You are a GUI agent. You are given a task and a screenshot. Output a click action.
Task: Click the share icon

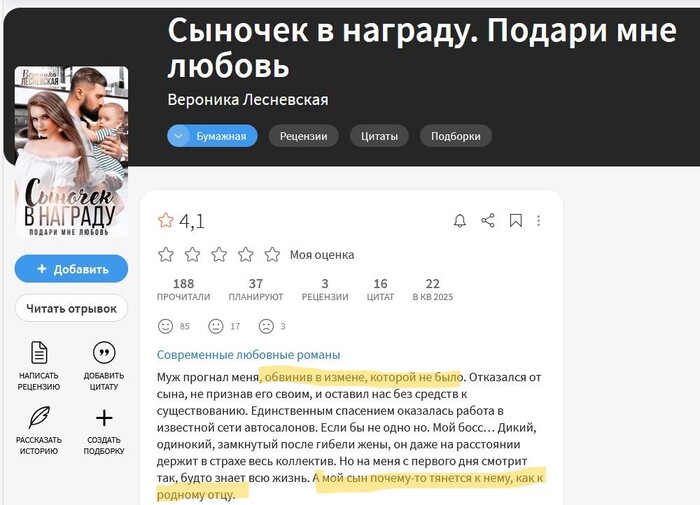click(x=488, y=221)
